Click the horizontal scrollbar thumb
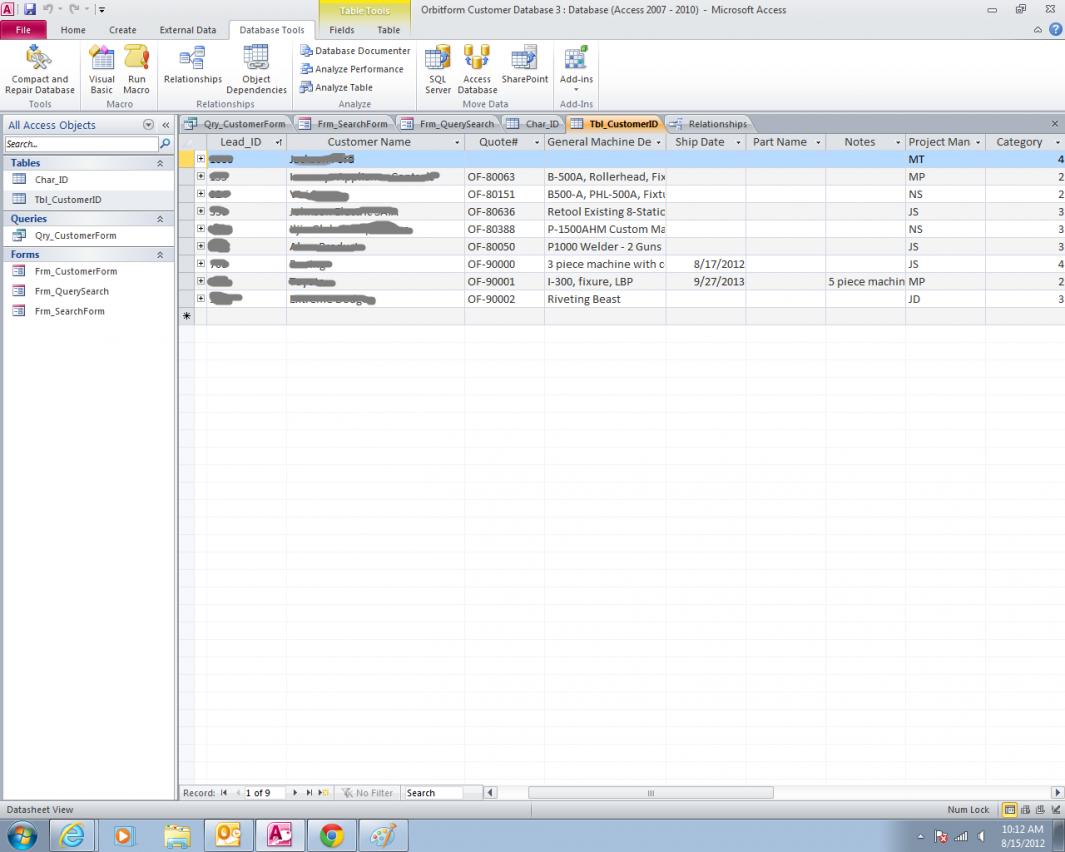This screenshot has width=1065, height=852. tap(651, 793)
